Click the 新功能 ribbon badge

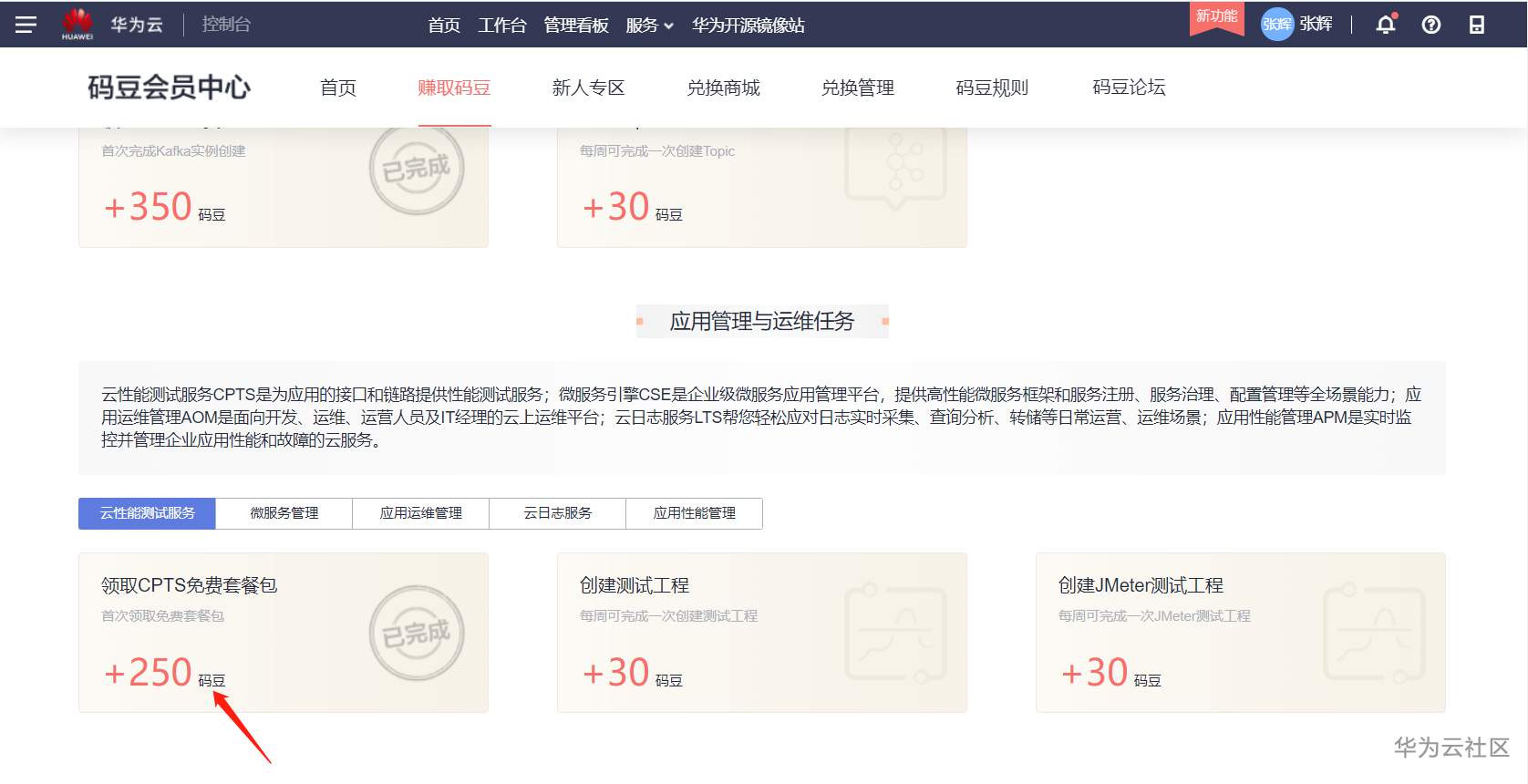pos(1217,17)
